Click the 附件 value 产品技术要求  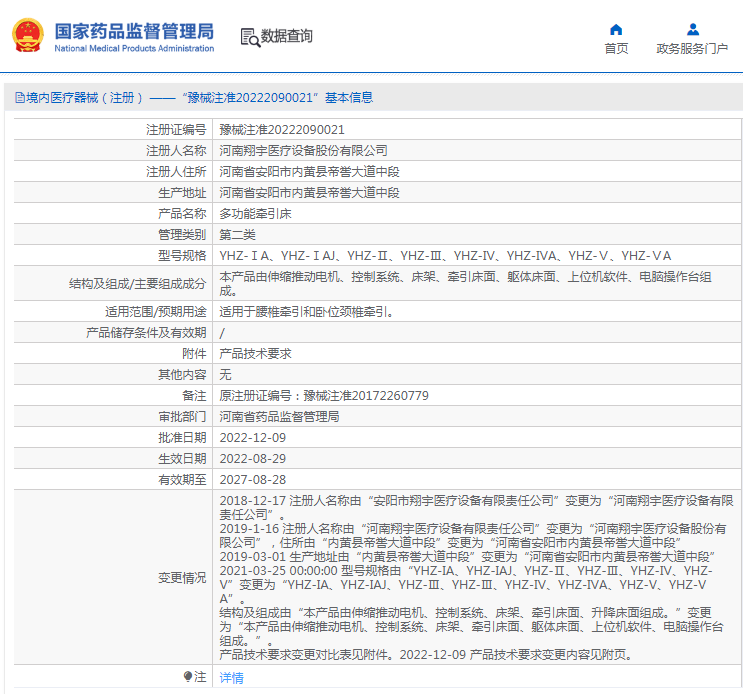(255, 353)
